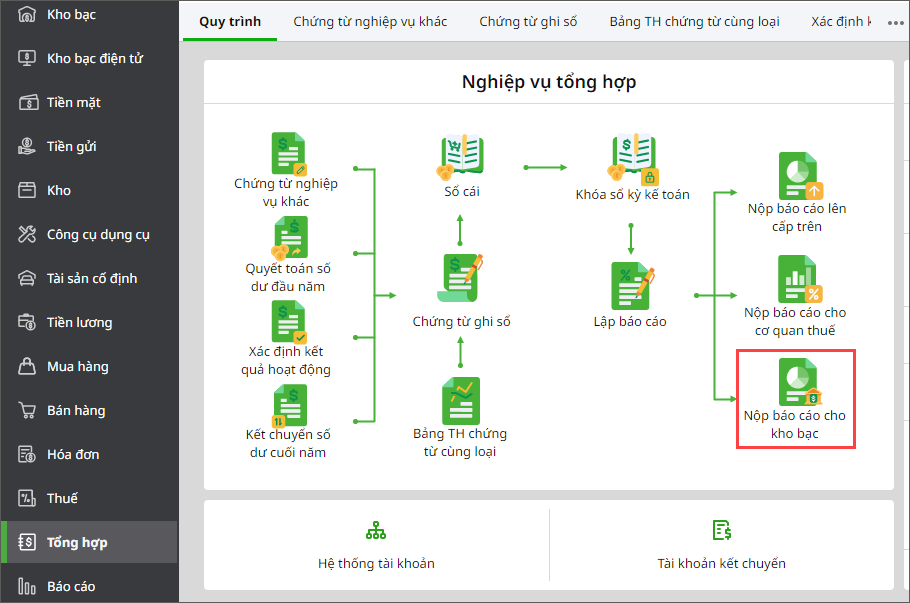Image resolution: width=910 pixels, height=603 pixels.
Task: Click the Khóa sổ kỳ kế toán label
Action: point(633,194)
